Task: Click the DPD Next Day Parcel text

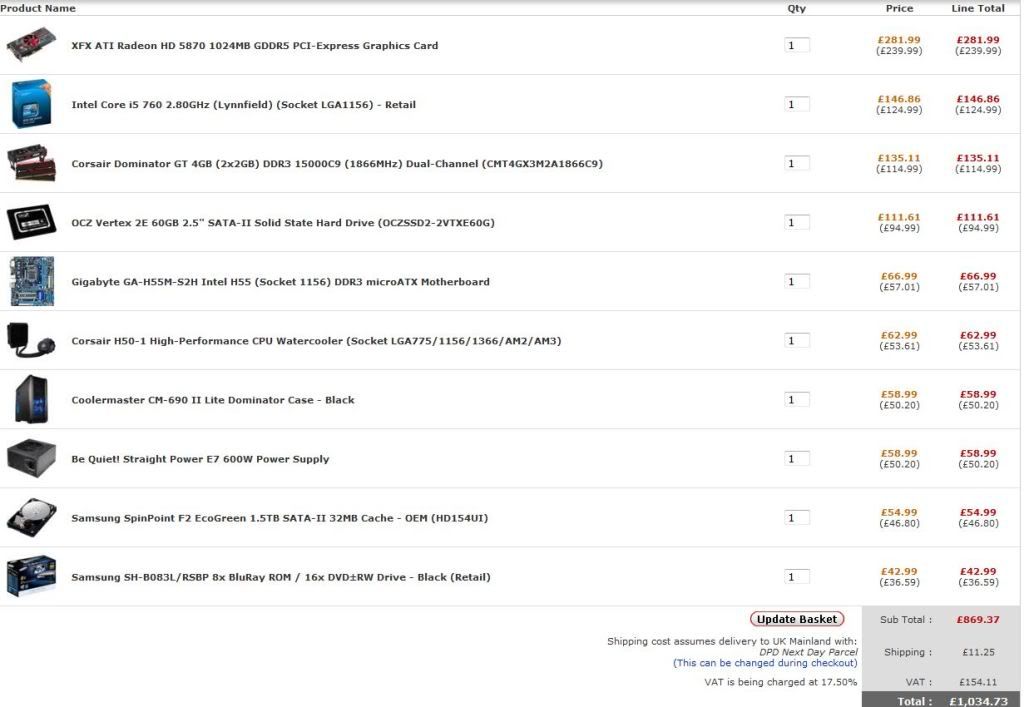Action: pos(808,652)
